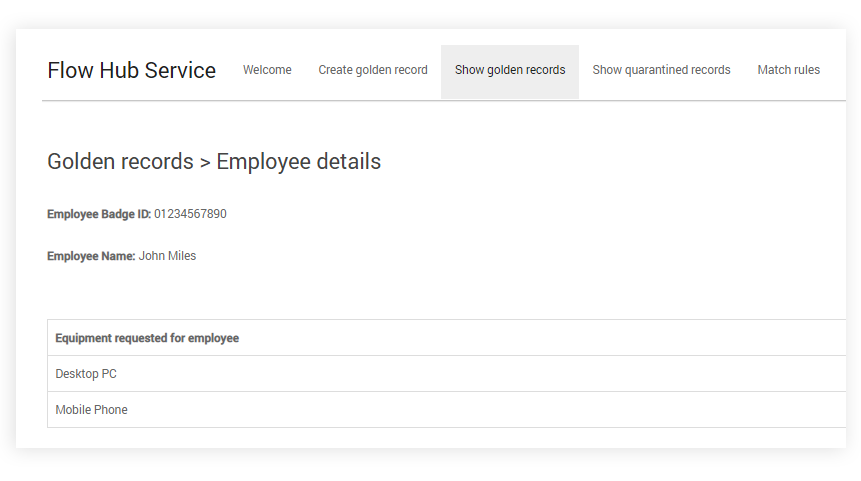Image resolution: width=861 pixels, height=481 pixels.
Task: Select the employee name John Miles
Action: coord(167,256)
